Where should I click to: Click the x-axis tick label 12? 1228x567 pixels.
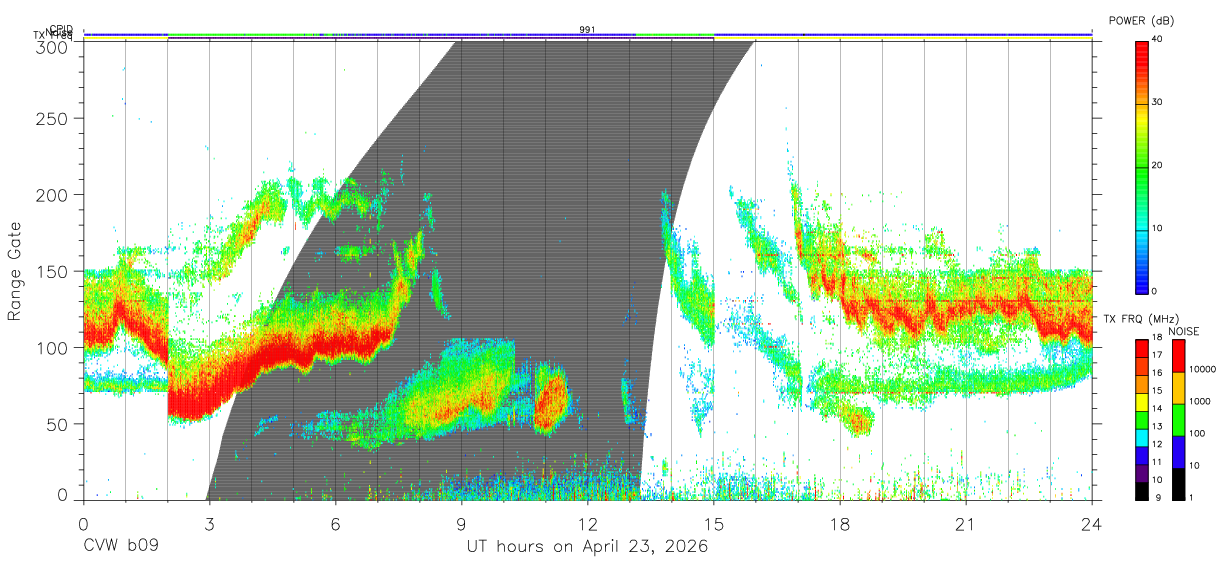[x=587, y=524]
